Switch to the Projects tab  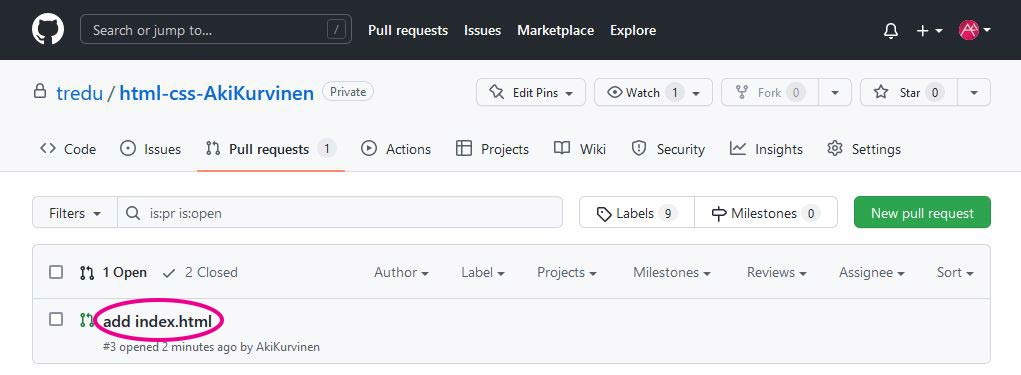click(x=492, y=149)
